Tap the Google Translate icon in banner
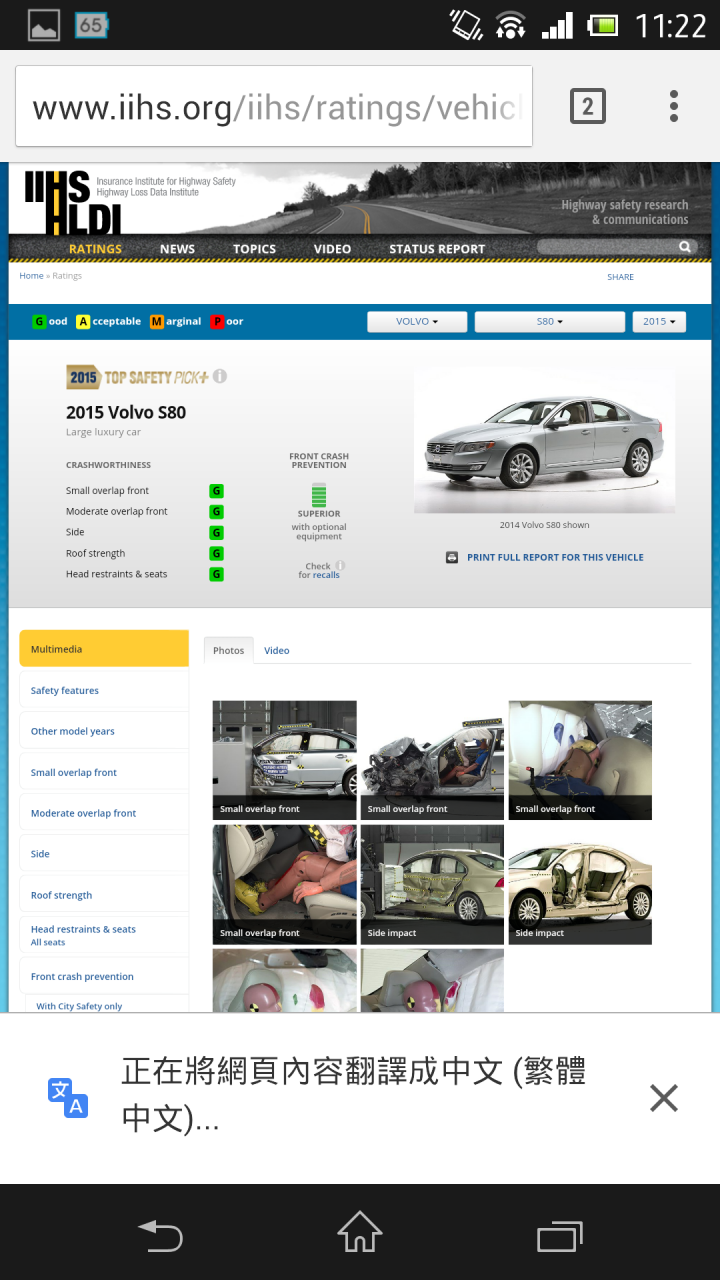This screenshot has height=1280, width=720. click(68, 1098)
